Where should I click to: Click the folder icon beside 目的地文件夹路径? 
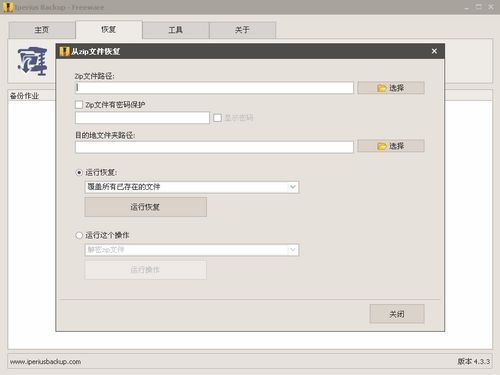[382, 146]
